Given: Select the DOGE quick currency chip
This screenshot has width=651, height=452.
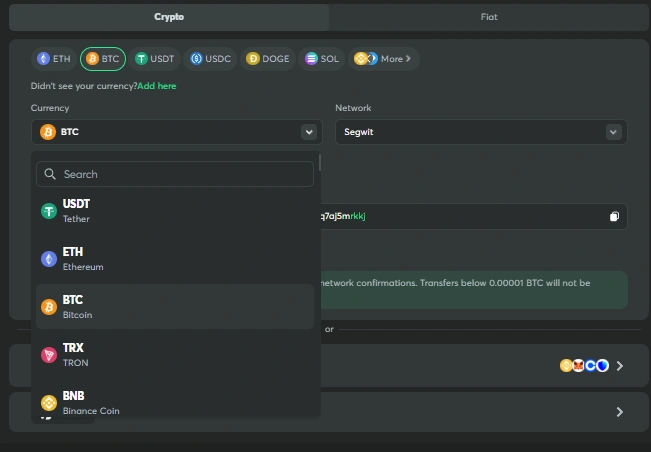Looking at the screenshot, I should coord(268,59).
